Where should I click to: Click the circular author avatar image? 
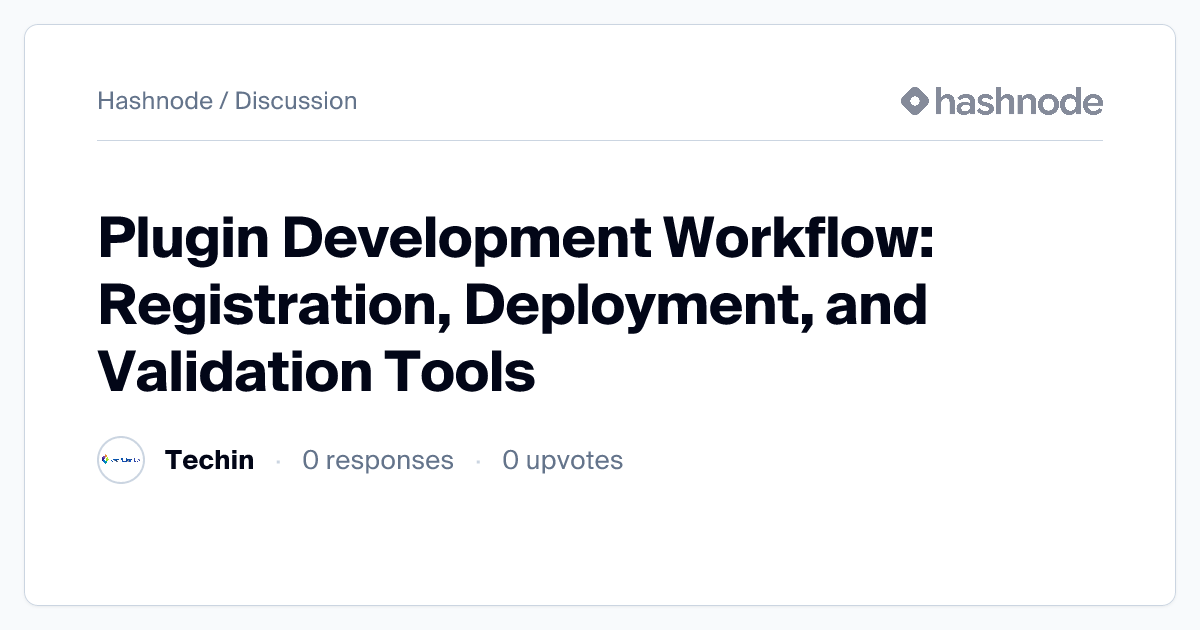point(121,460)
